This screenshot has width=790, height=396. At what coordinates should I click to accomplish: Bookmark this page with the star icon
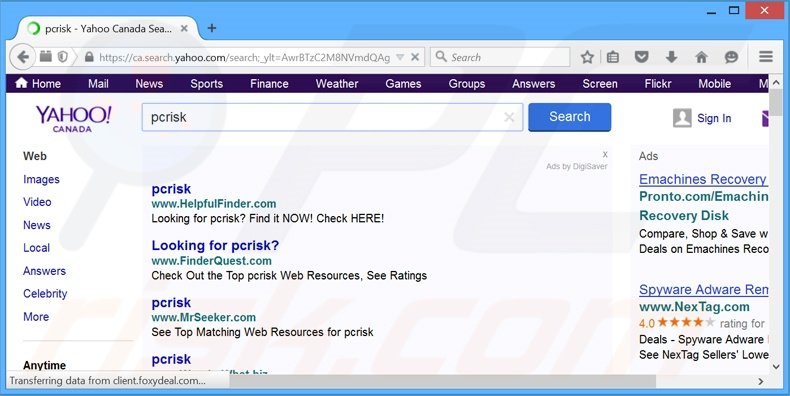587,57
